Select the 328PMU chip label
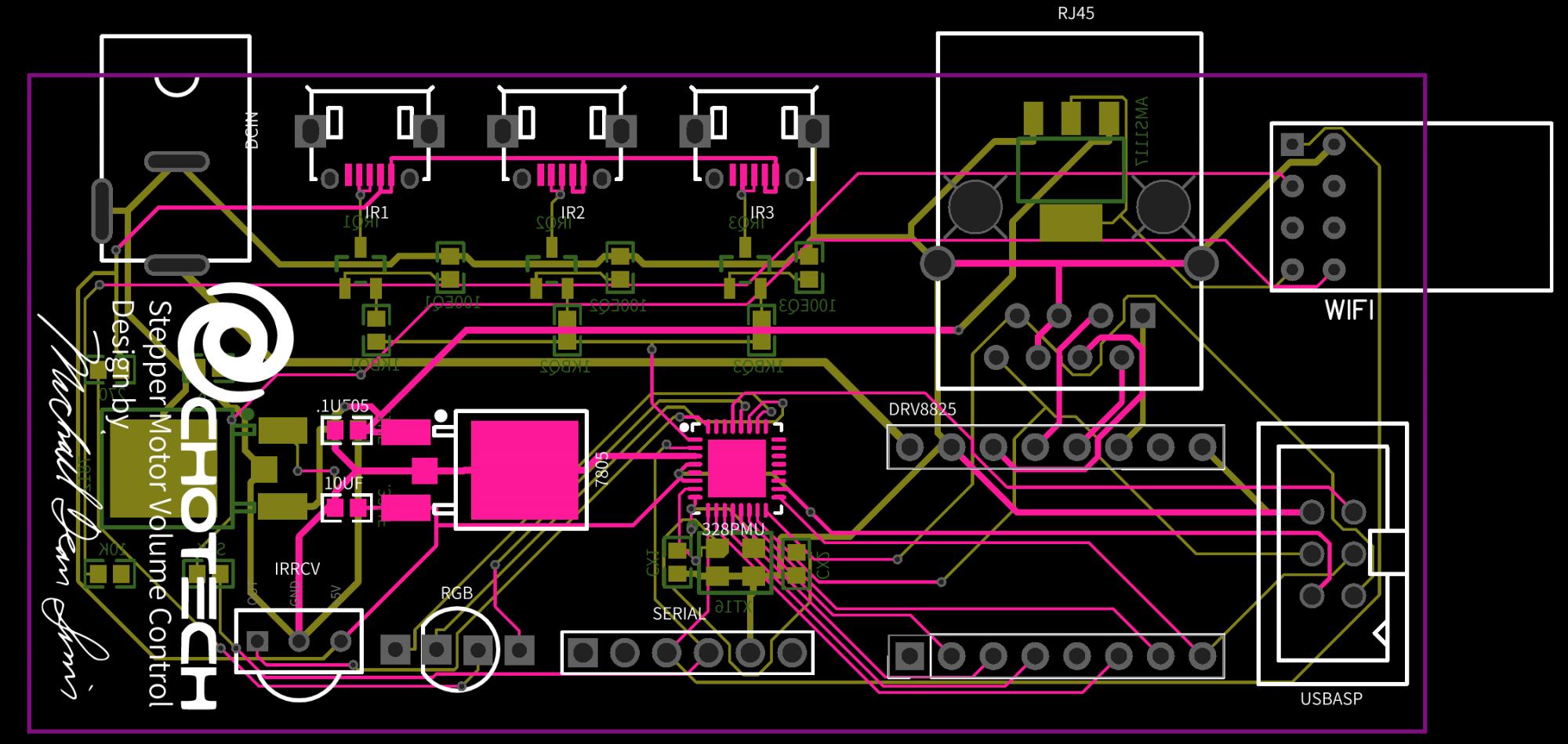Image resolution: width=1568 pixels, height=744 pixels. pos(732,529)
